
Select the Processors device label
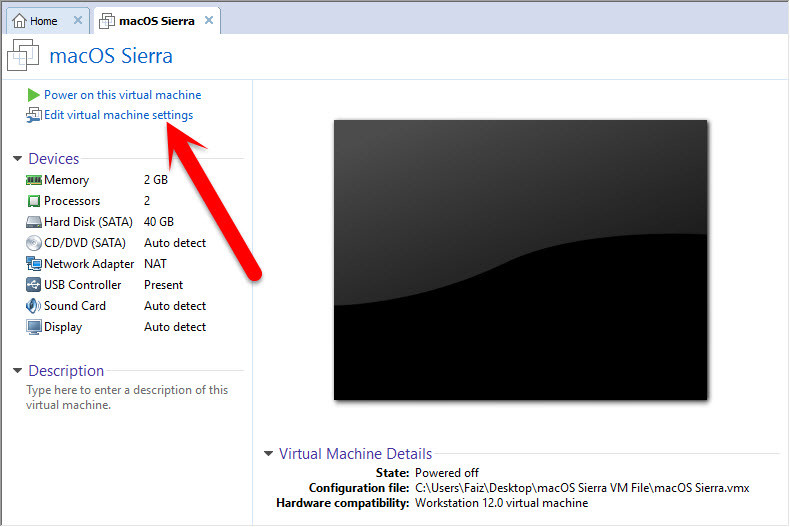(72, 201)
